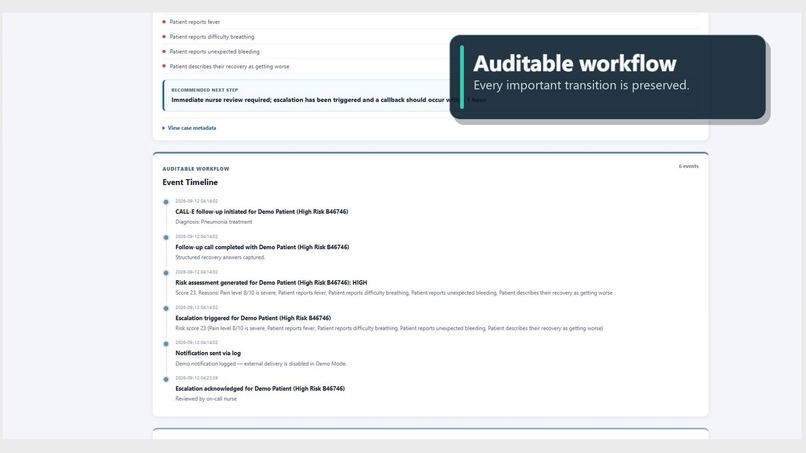Click timeline dot for Notification sent via log
The height and width of the screenshot is (453, 806).
point(166,344)
